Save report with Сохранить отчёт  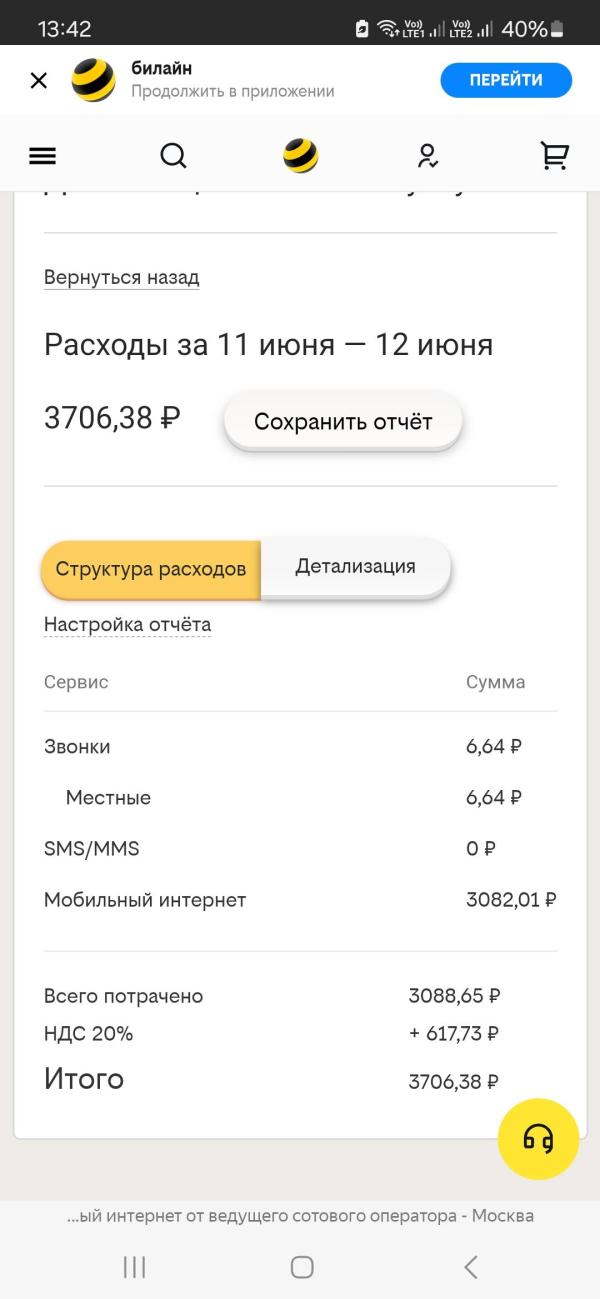(x=343, y=422)
